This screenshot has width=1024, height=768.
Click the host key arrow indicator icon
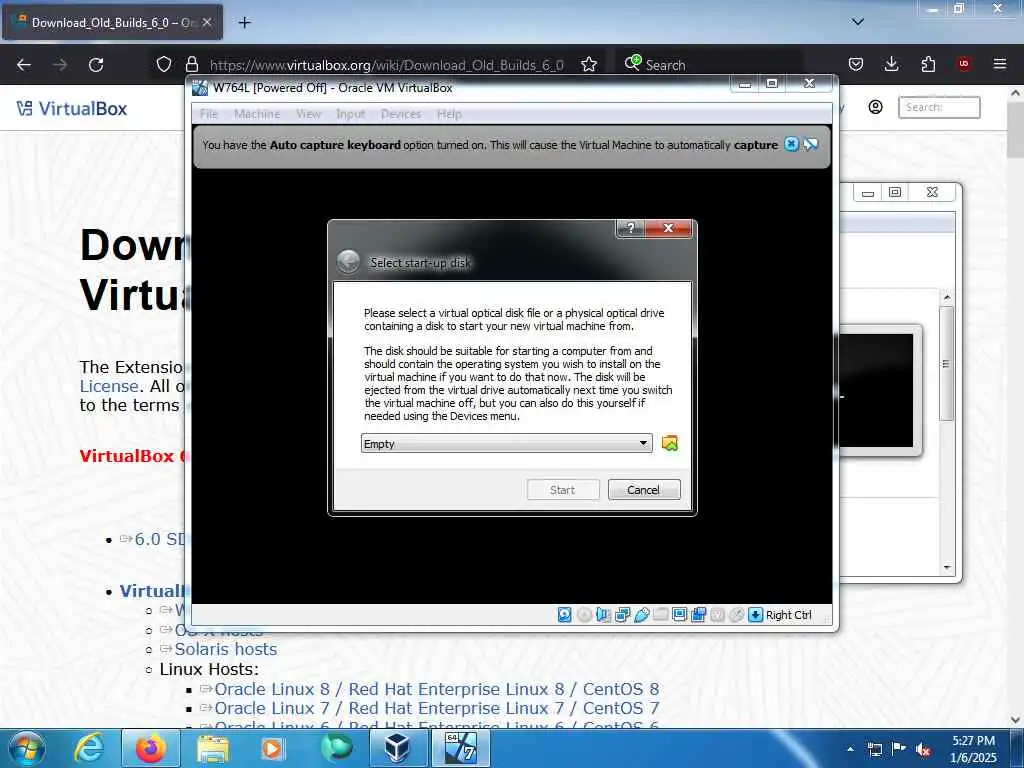[755, 615]
